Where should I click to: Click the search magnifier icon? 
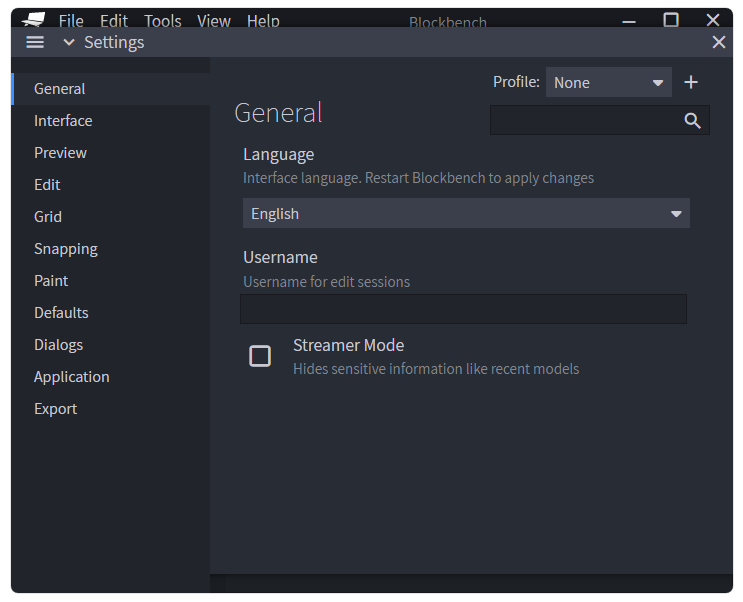[x=693, y=121]
